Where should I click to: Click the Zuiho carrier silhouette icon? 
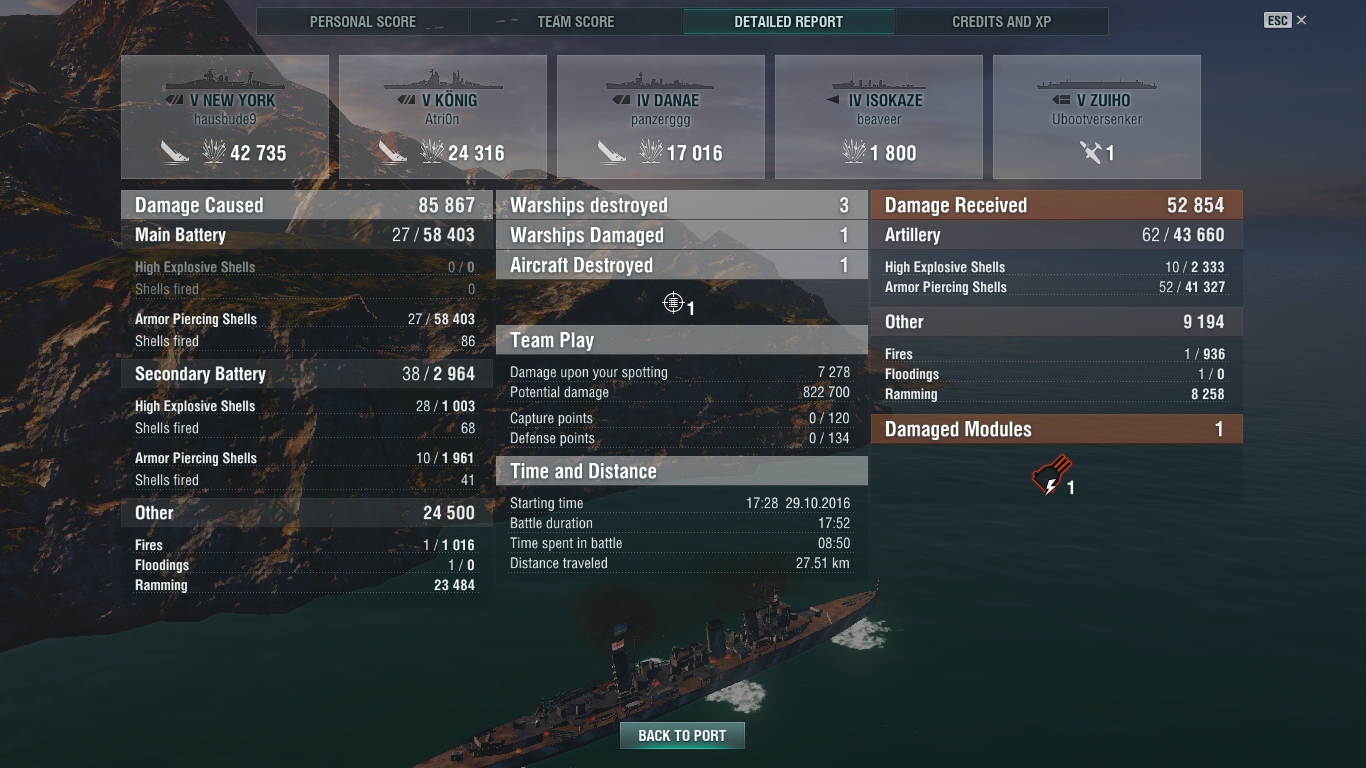pos(1097,83)
